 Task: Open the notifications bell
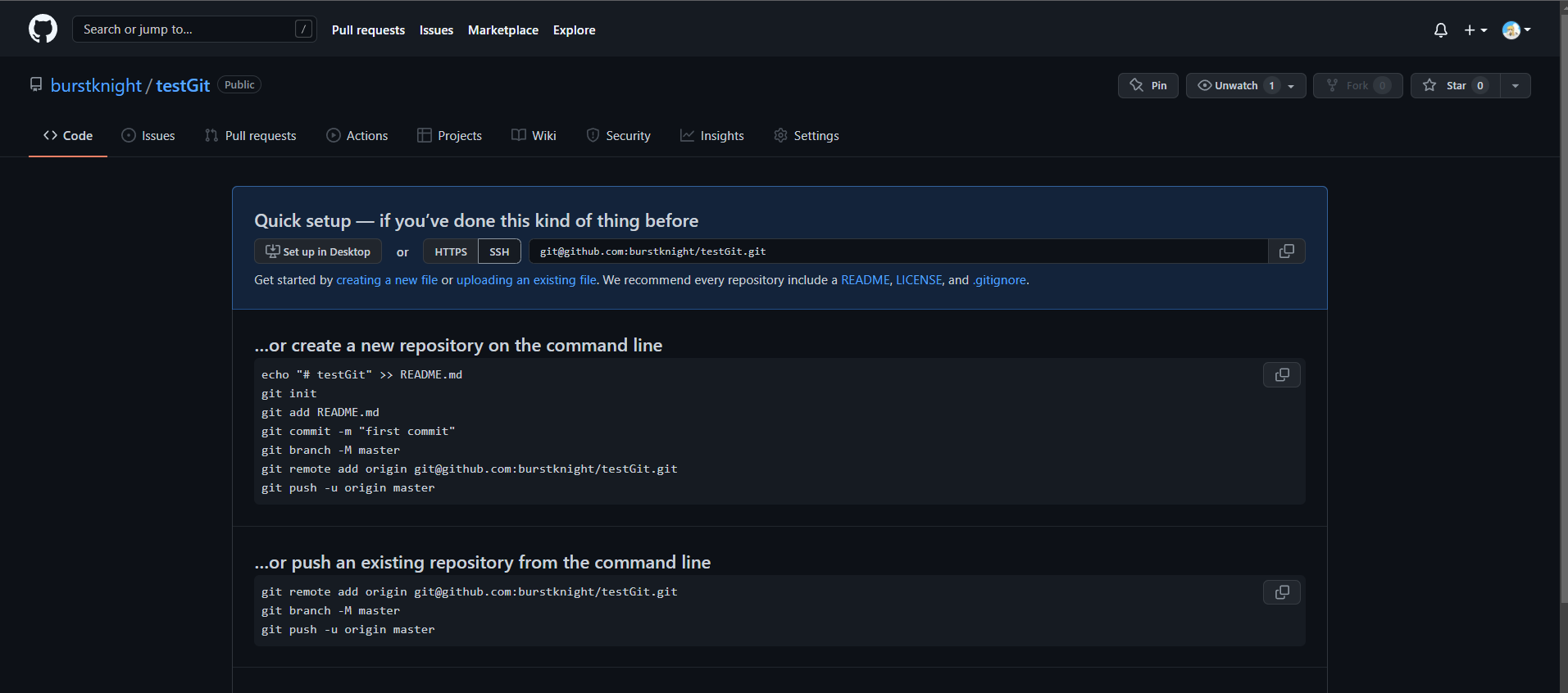(x=1440, y=30)
